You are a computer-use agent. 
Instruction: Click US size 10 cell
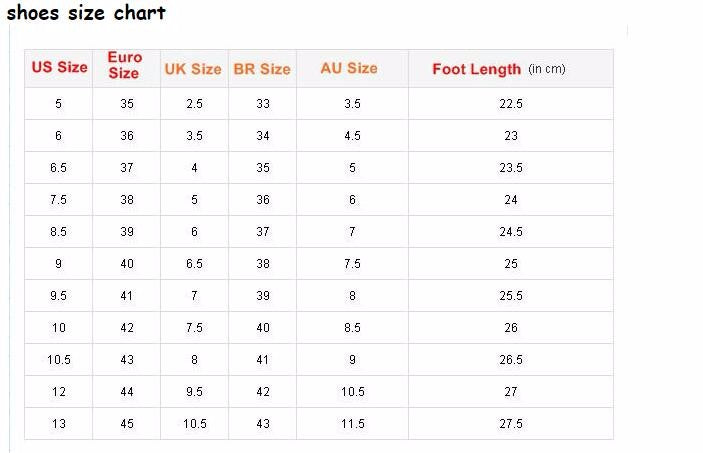59,328
